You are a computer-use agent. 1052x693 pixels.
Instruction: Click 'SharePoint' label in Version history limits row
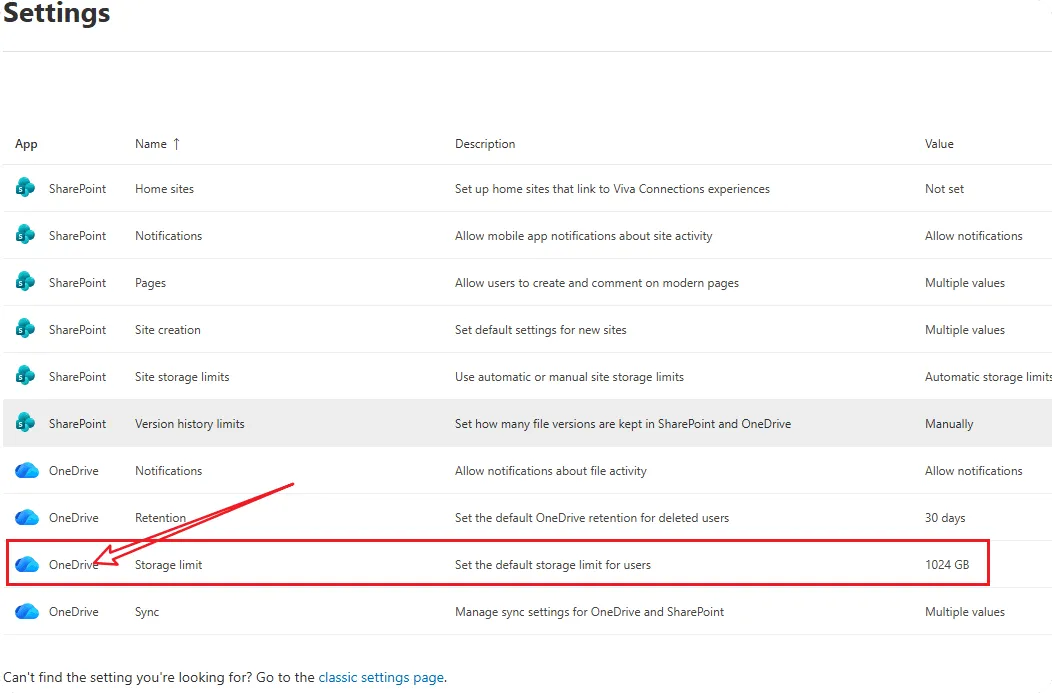(x=77, y=424)
